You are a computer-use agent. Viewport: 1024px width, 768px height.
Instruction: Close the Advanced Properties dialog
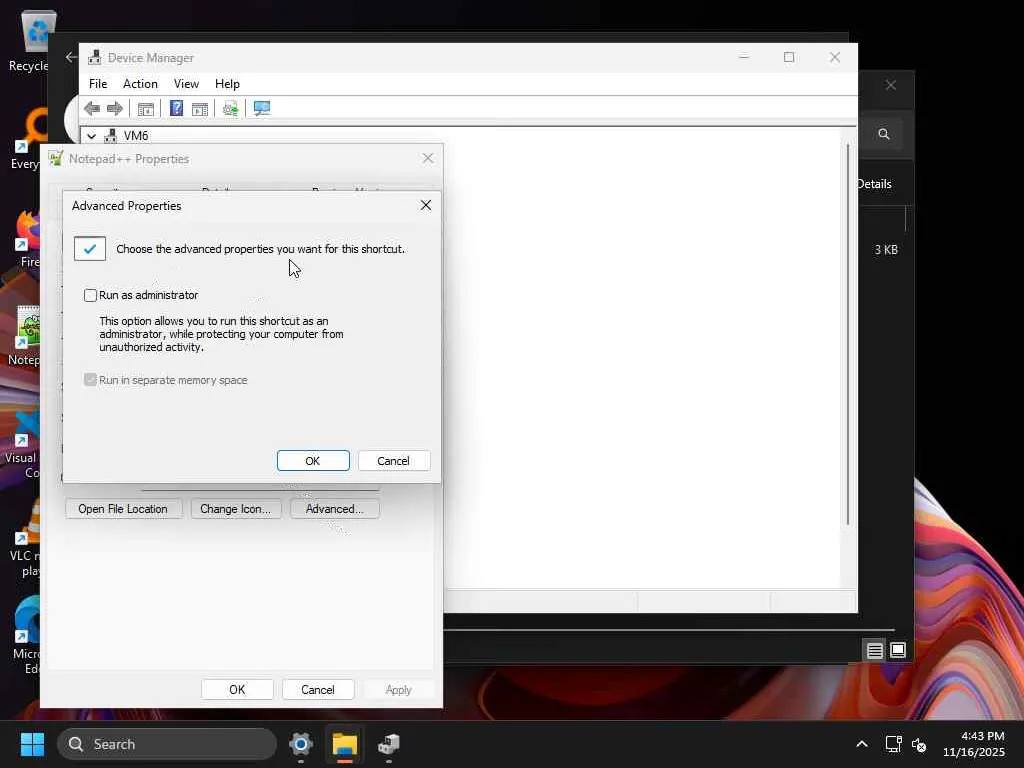coord(426,205)
